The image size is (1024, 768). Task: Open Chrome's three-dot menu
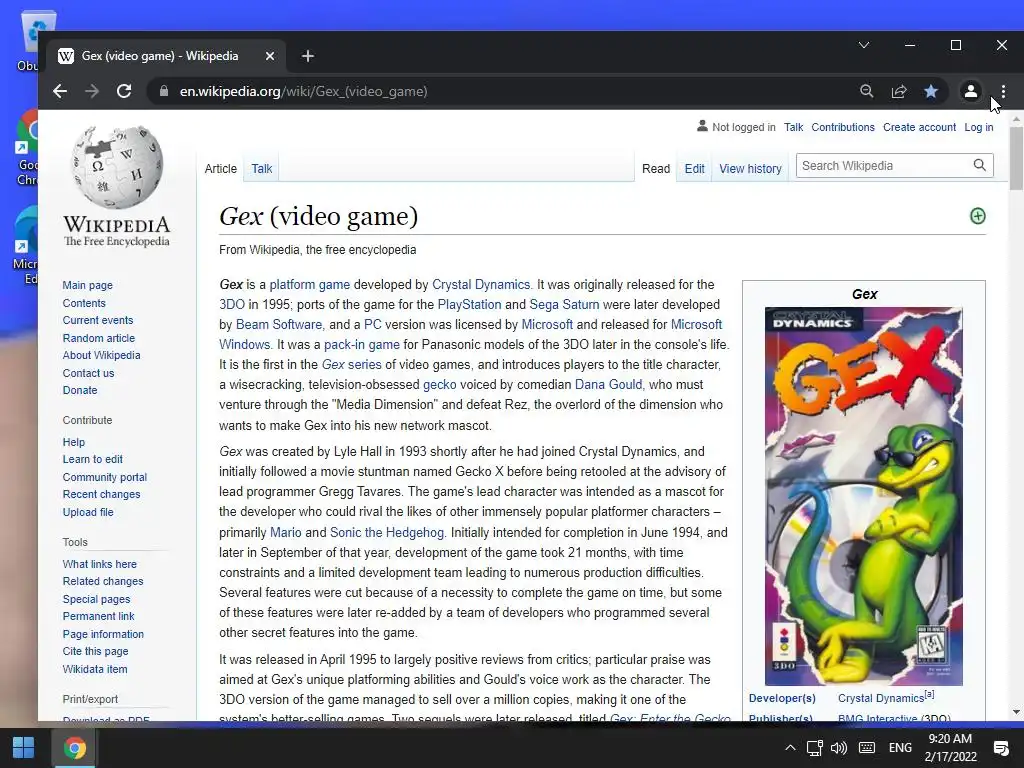click(1004, 91)
